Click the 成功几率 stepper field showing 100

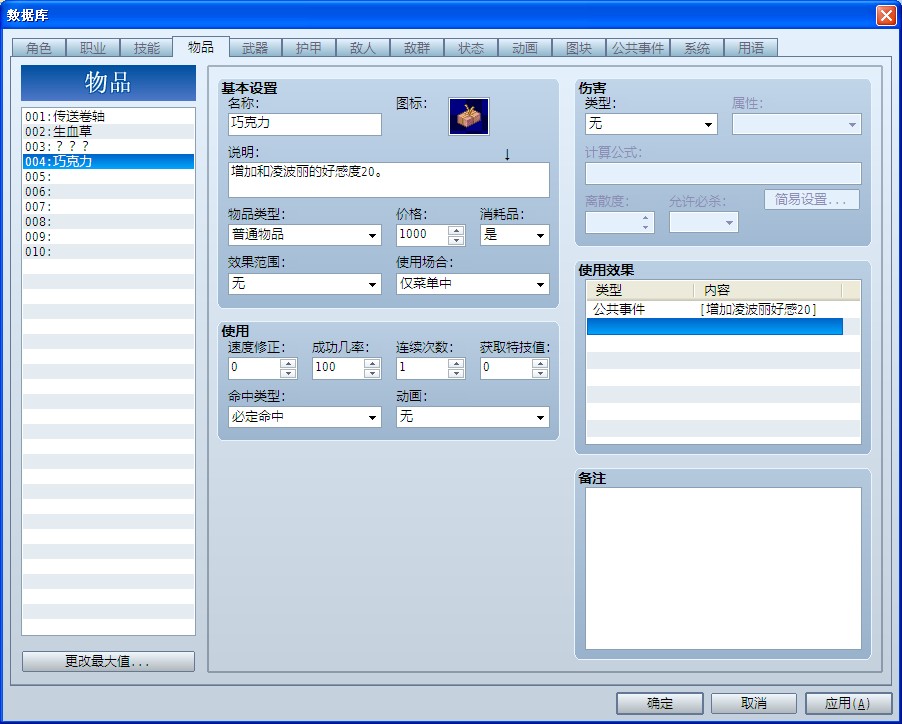[x=346, y=368]
